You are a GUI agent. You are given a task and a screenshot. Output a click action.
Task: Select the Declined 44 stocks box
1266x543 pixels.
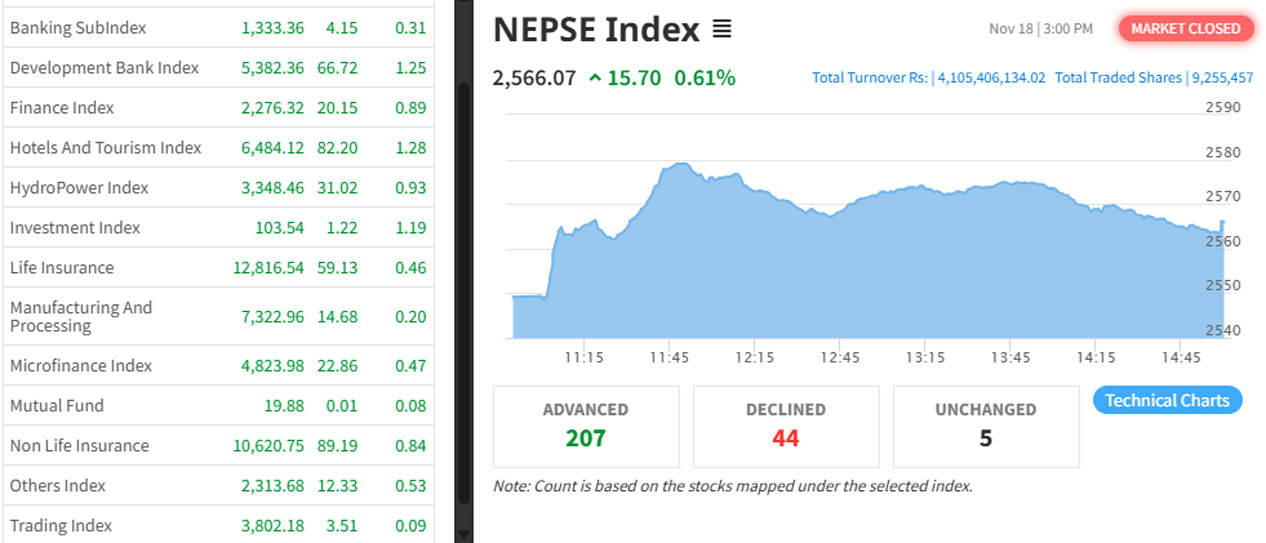786,426
